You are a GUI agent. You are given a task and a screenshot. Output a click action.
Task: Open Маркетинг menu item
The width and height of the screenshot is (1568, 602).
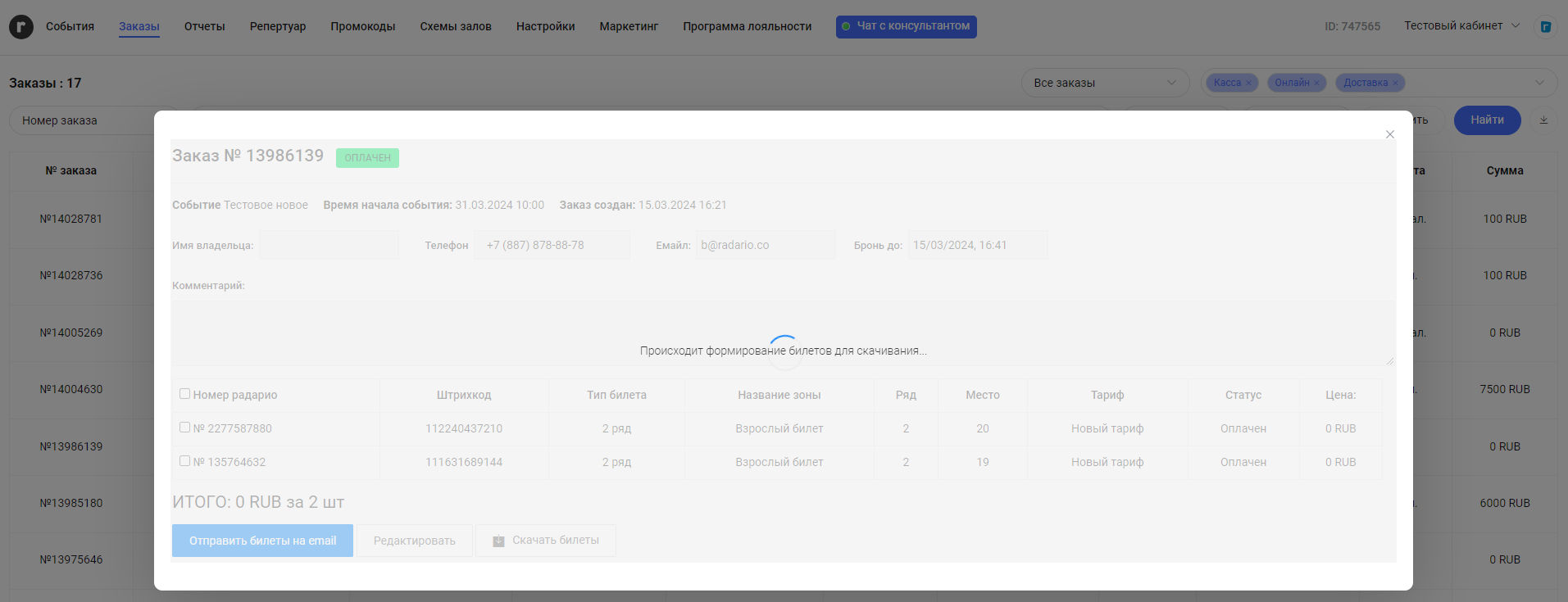point(629,26)
